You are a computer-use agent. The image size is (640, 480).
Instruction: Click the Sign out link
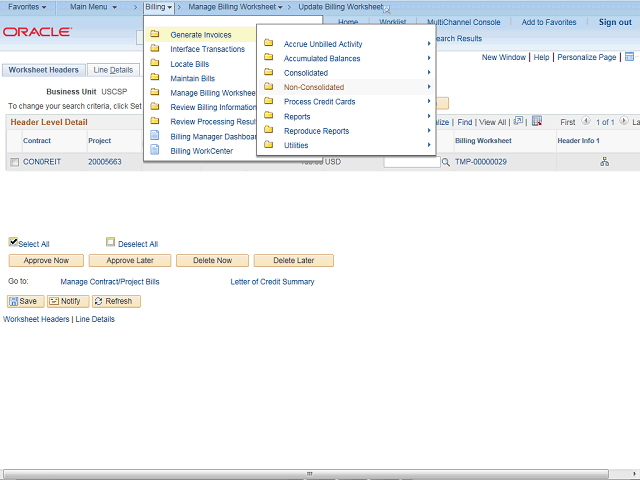[x=615, y=22]
